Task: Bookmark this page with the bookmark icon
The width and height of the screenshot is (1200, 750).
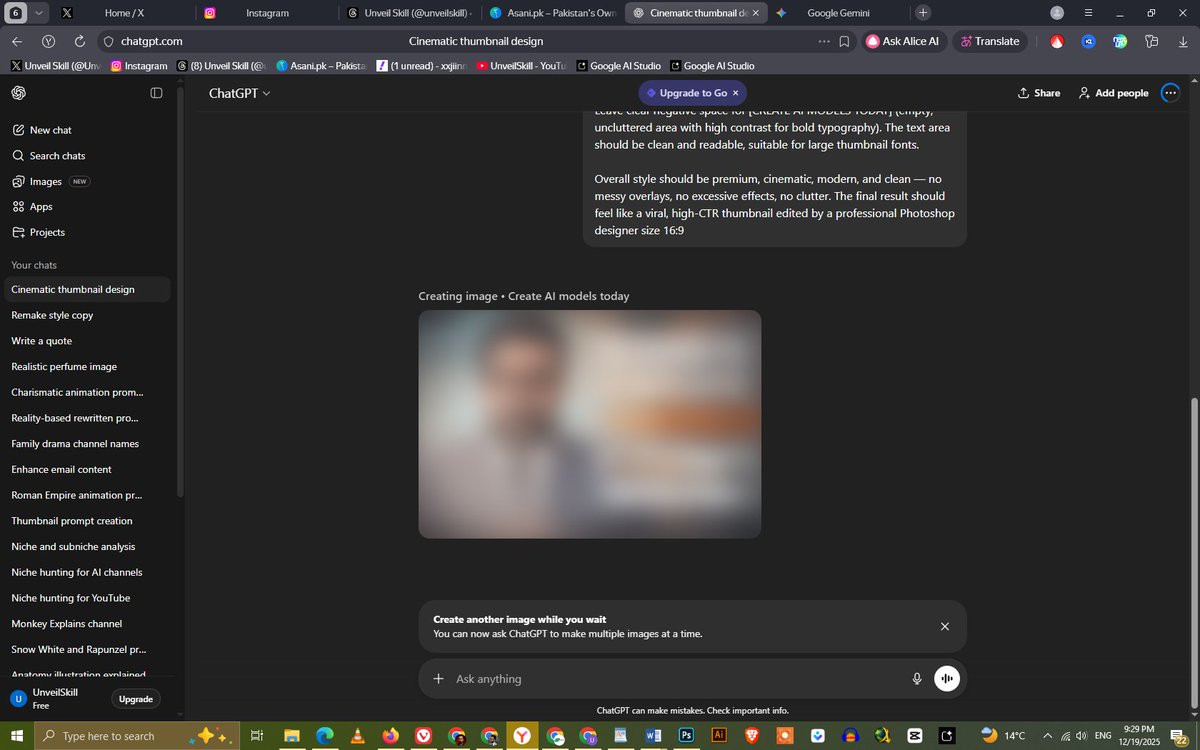Action: (x=845, y=42)
